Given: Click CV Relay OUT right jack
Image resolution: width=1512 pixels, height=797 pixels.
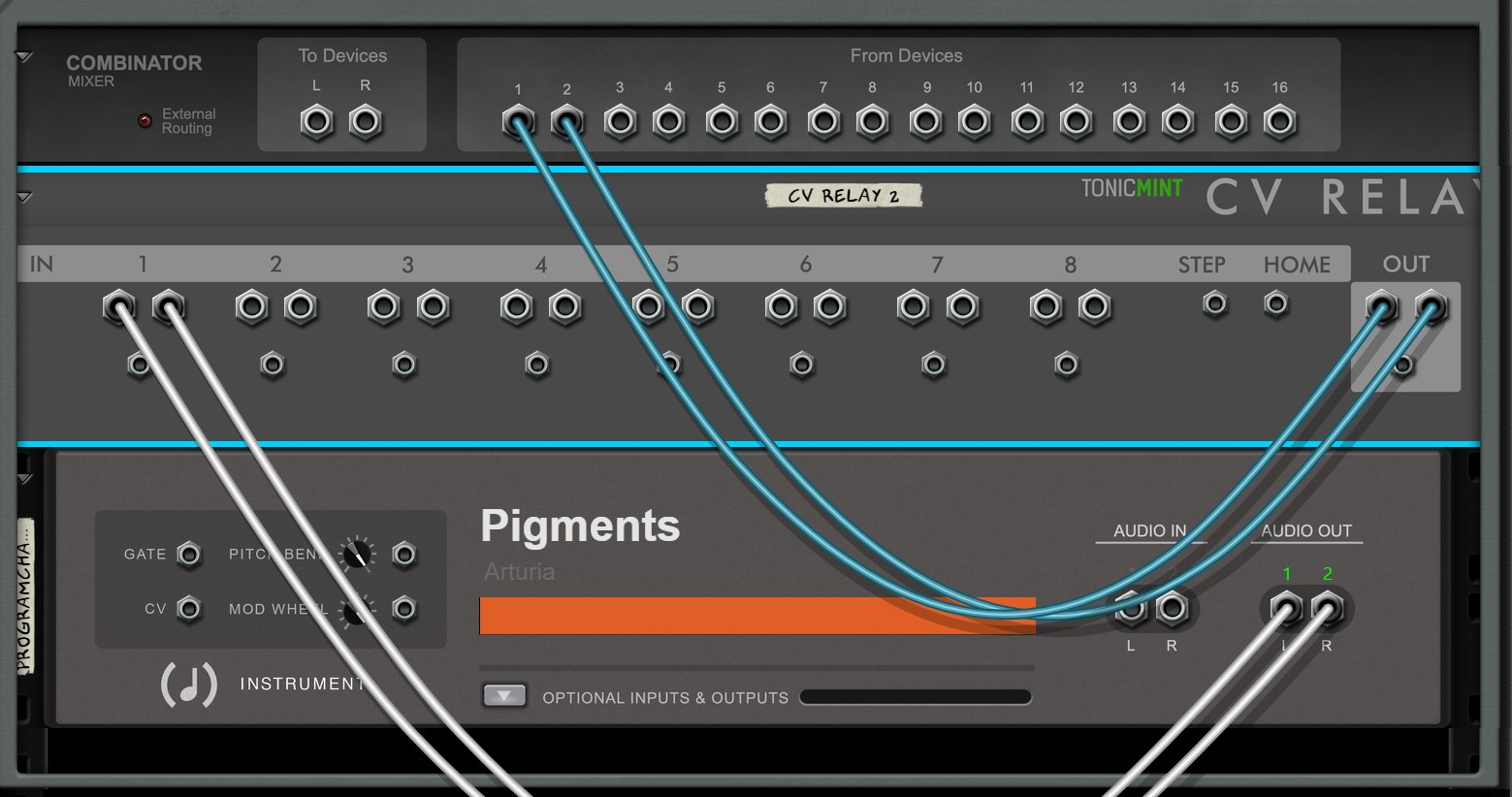Looking at the screenshot, I should pyautogui.click(x=1431, y=307).
